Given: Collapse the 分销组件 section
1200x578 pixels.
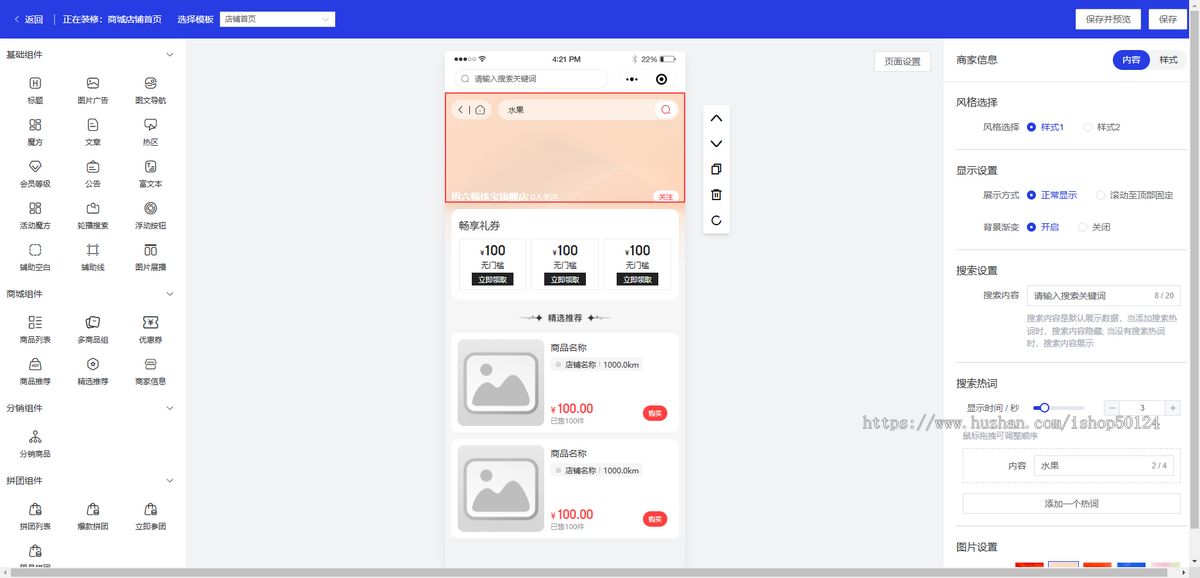Looking at the screenshot, I should point(169,408).
